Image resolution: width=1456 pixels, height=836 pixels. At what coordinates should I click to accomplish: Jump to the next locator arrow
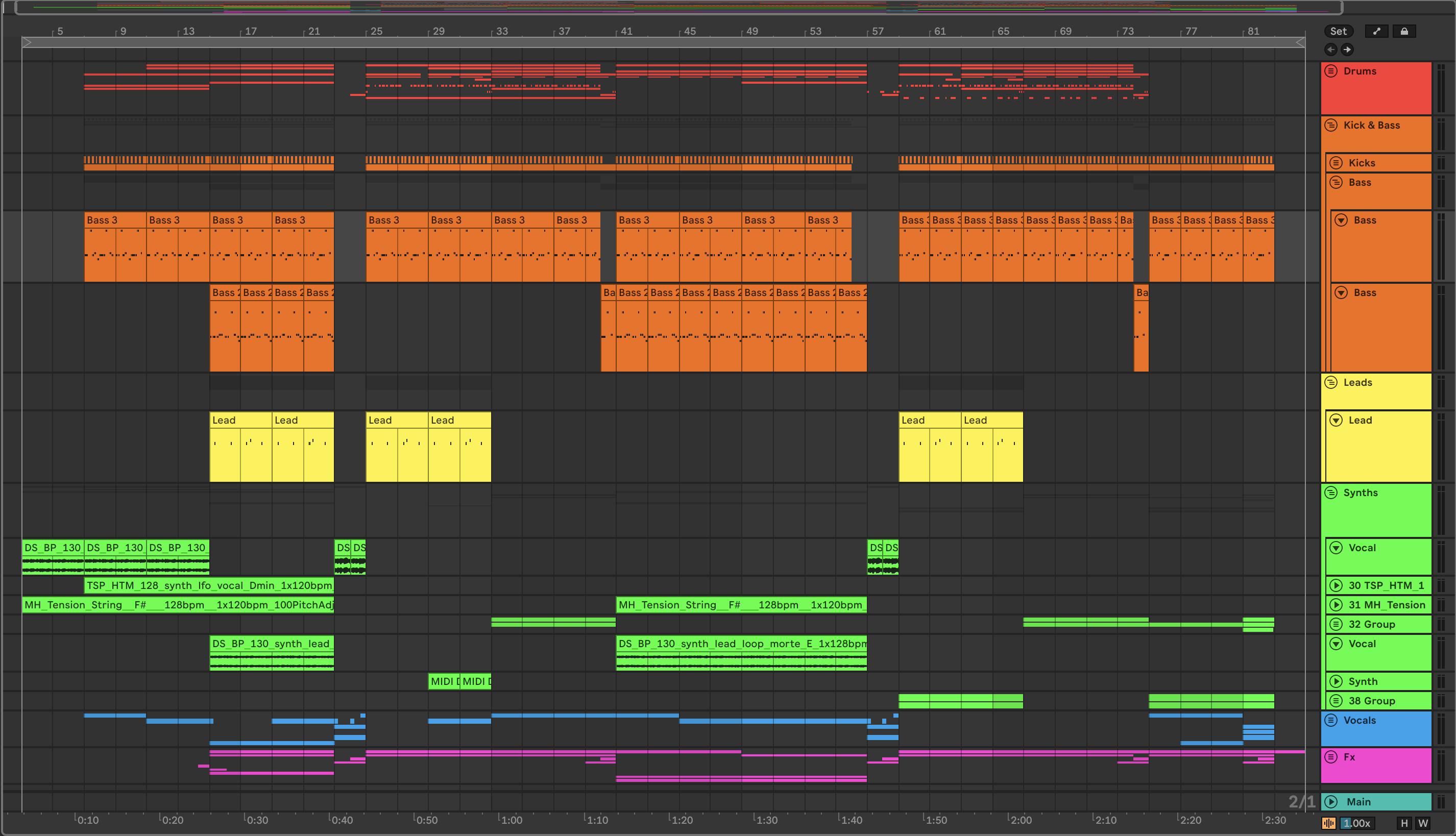coord(1347,50)
